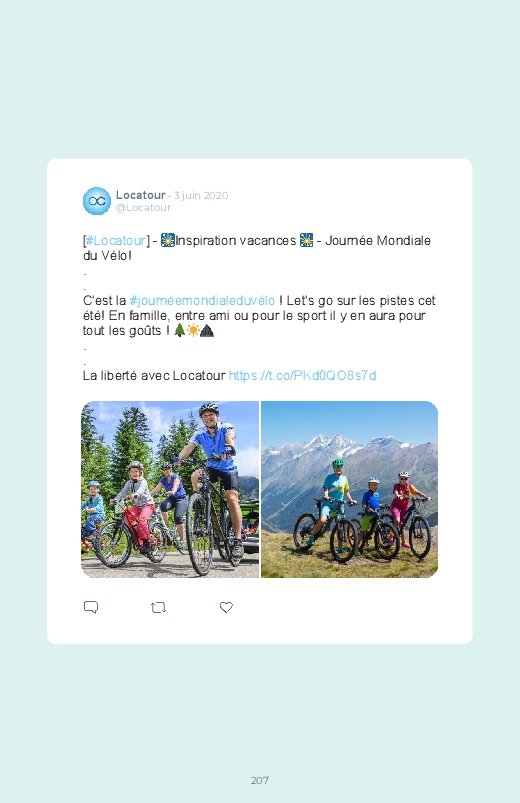Open the #Locatour hashtag
Image resolution: width=520 pixels, height=803 pixels.
[x=116, y=240]
